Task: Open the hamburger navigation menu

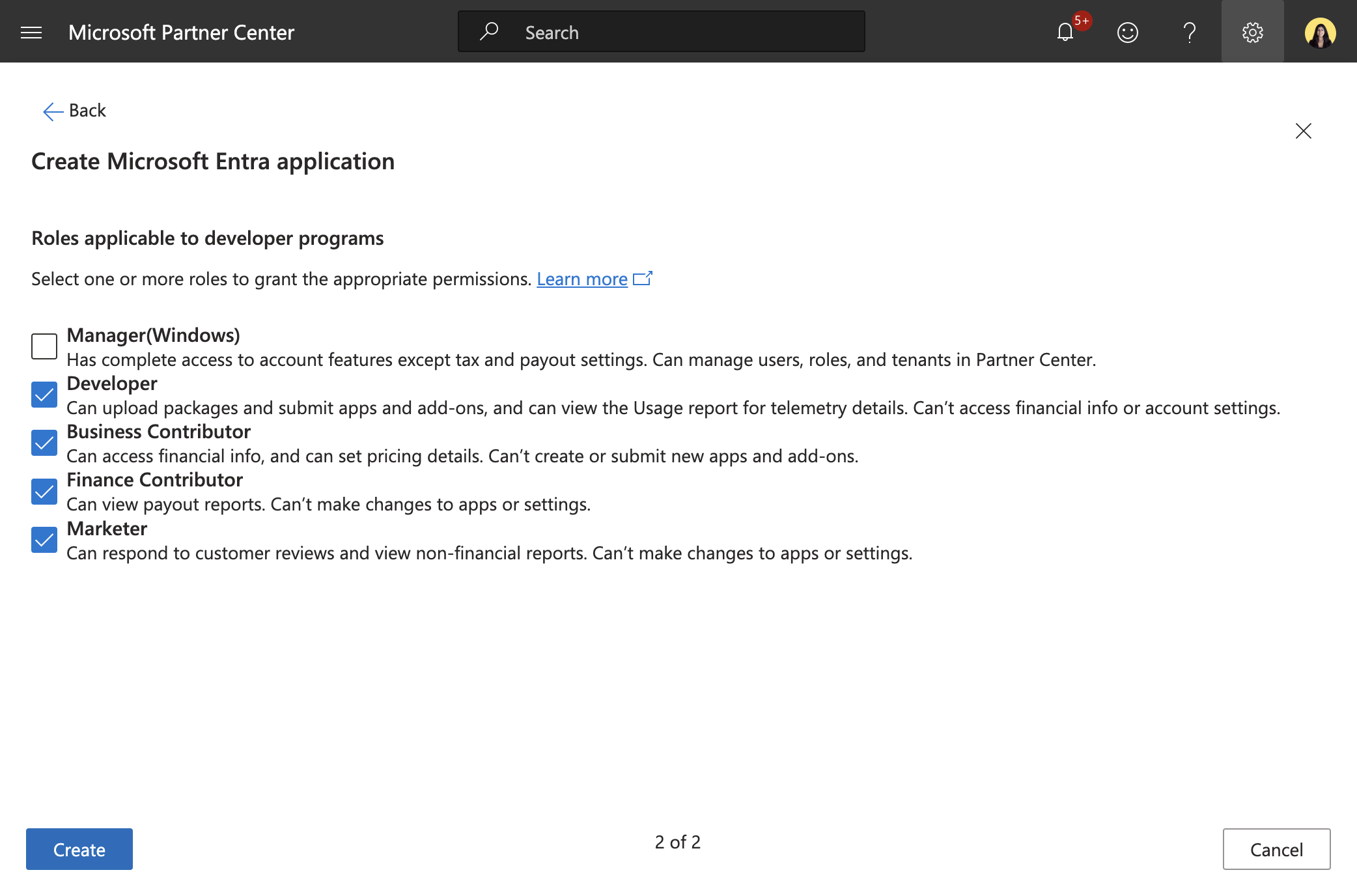Action: (31, 32)
